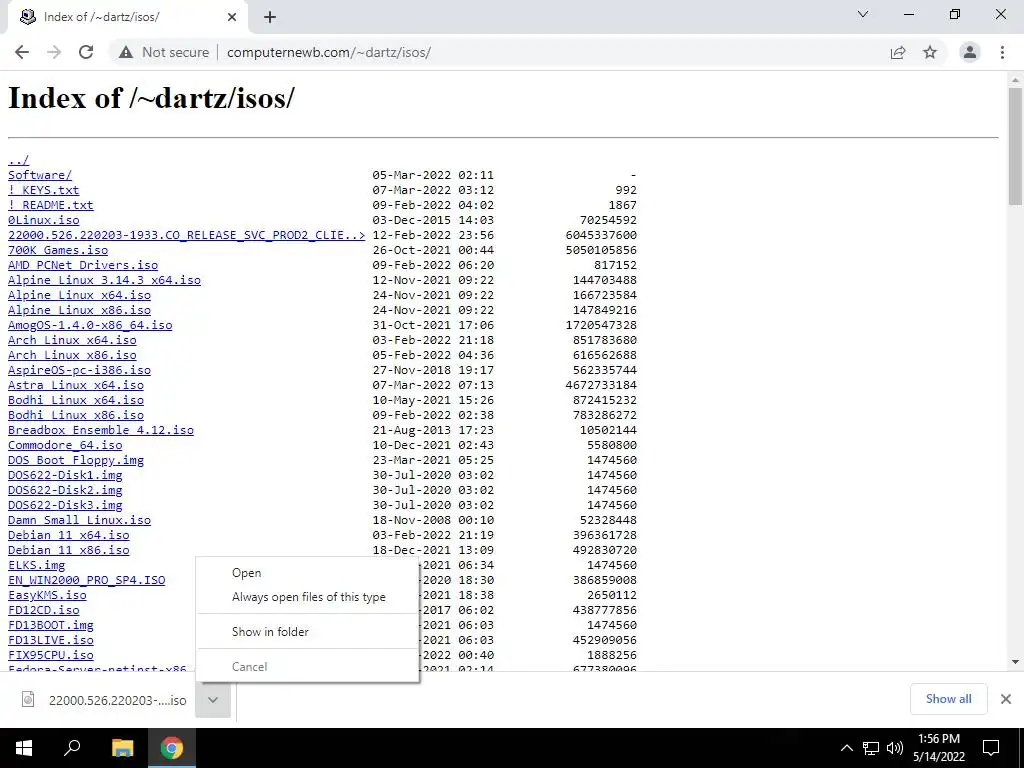Screen dimensions: 1024x768
Task: View the Not secure site warning icon
Action: 126,52
